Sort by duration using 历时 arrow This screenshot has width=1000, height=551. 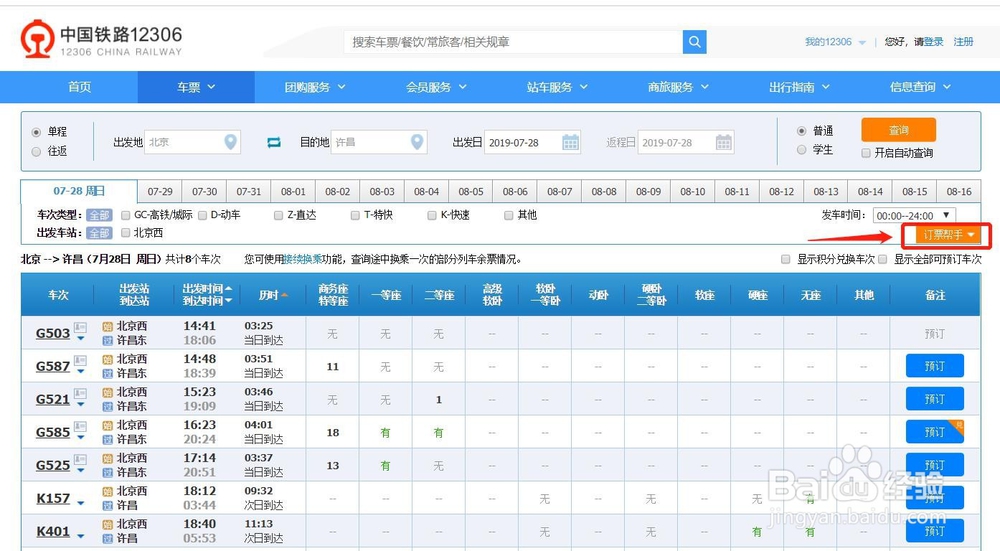coord(284,295)
